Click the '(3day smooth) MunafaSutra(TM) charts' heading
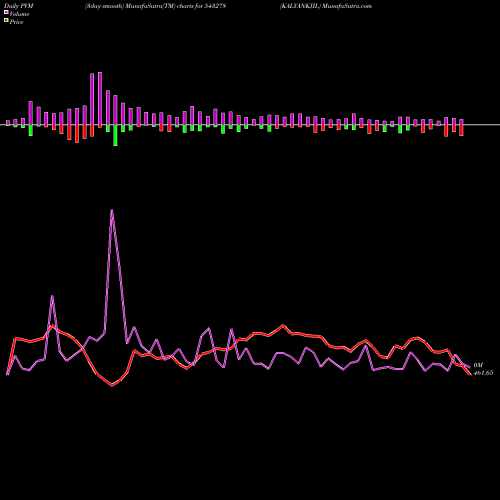 coord(156,6)
